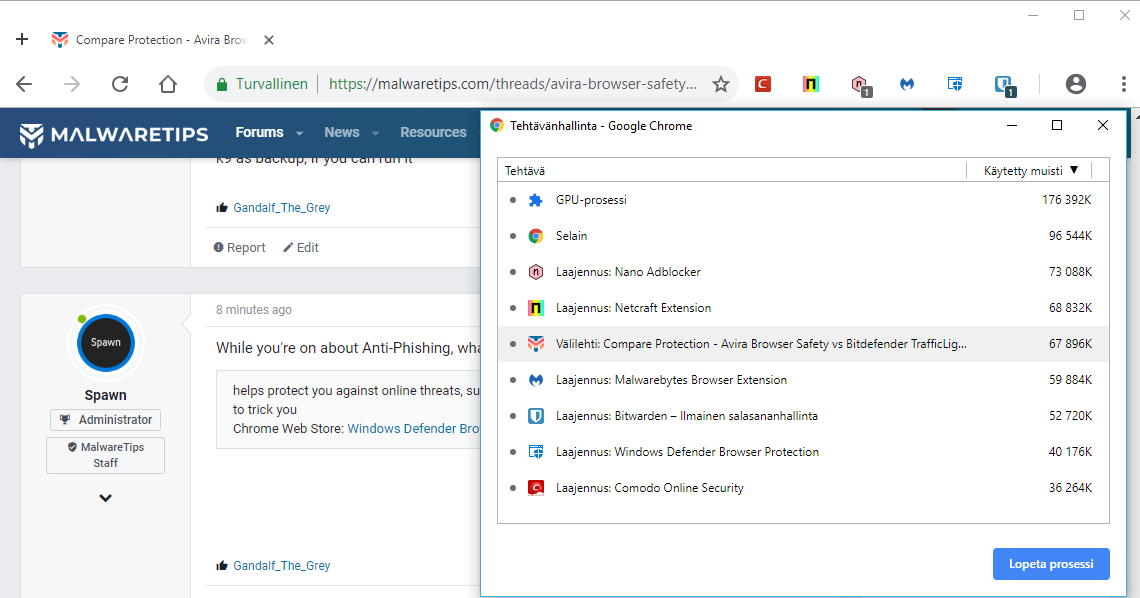Click the address bar URL field
Image resolution: width=1140 pixels, height=598 pixels.
click(x=512, y=84)
